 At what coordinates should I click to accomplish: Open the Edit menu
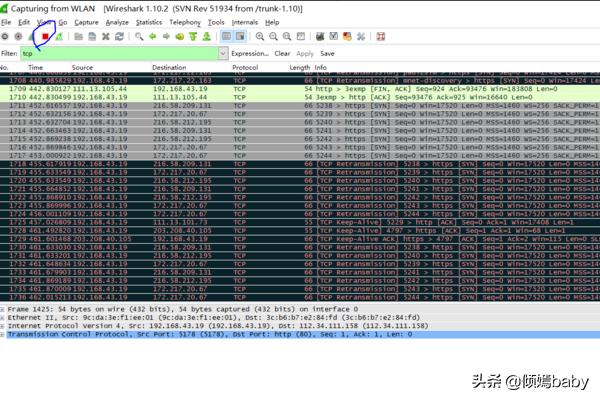tap(24, 22)
